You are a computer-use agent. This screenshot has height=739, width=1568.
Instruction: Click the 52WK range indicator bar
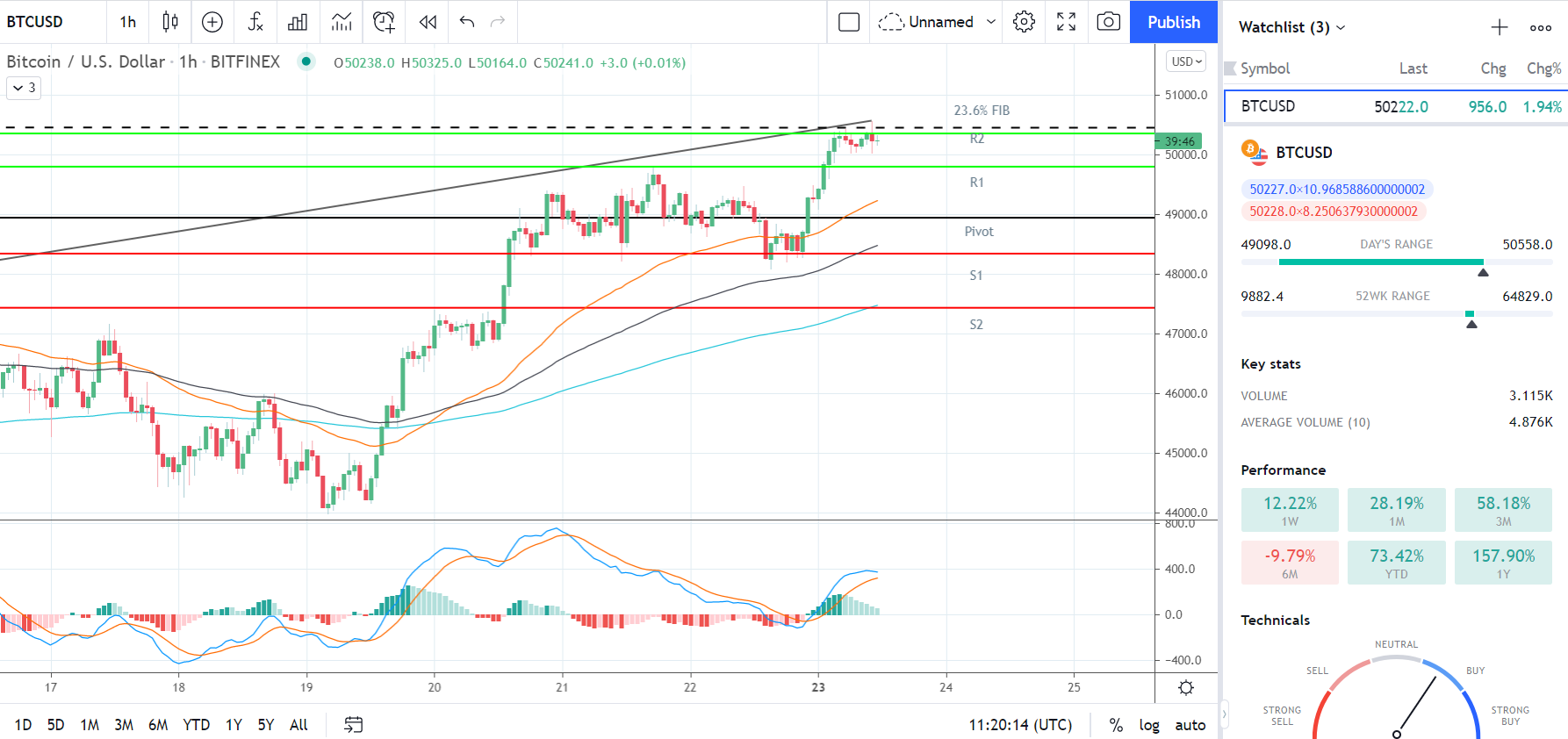(1397, 313)
